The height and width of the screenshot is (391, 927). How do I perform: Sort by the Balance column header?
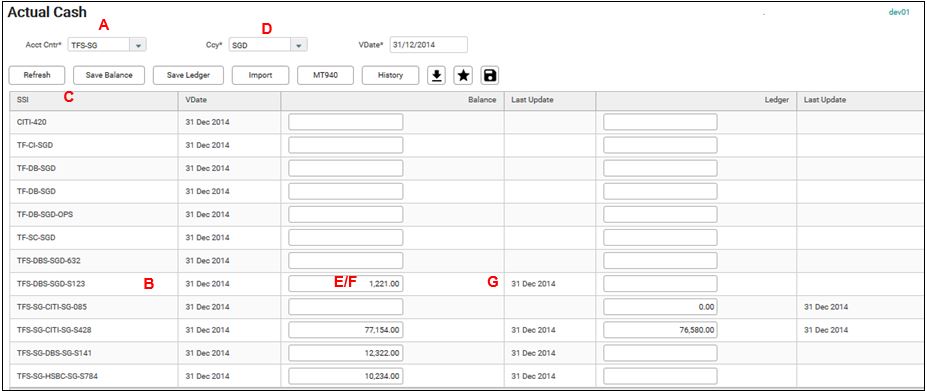[x=393, y=101]
